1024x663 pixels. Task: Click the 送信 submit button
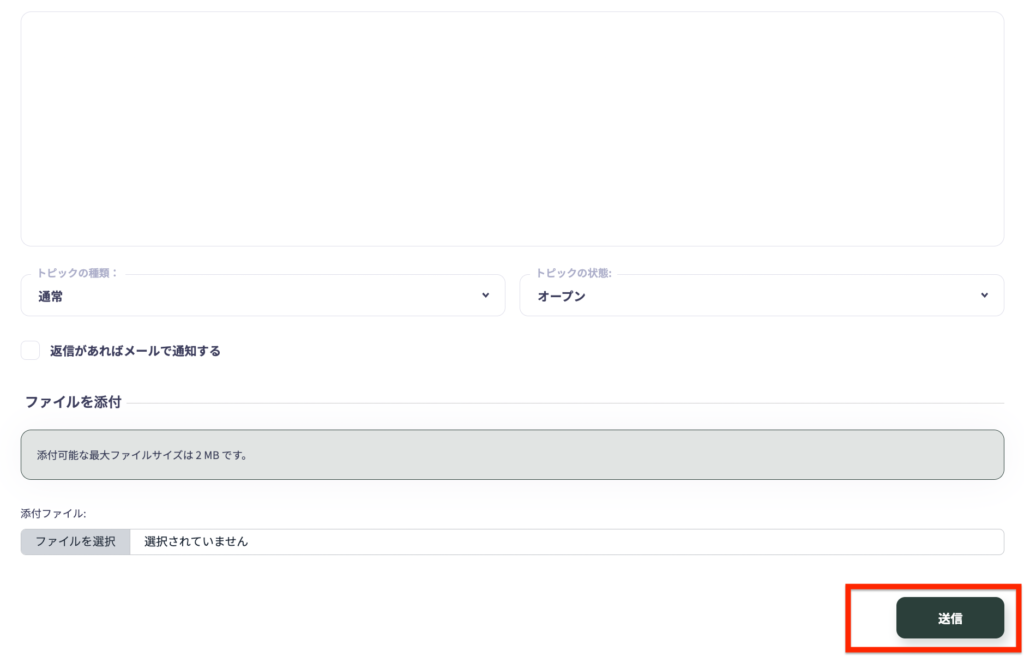(950, 618)
